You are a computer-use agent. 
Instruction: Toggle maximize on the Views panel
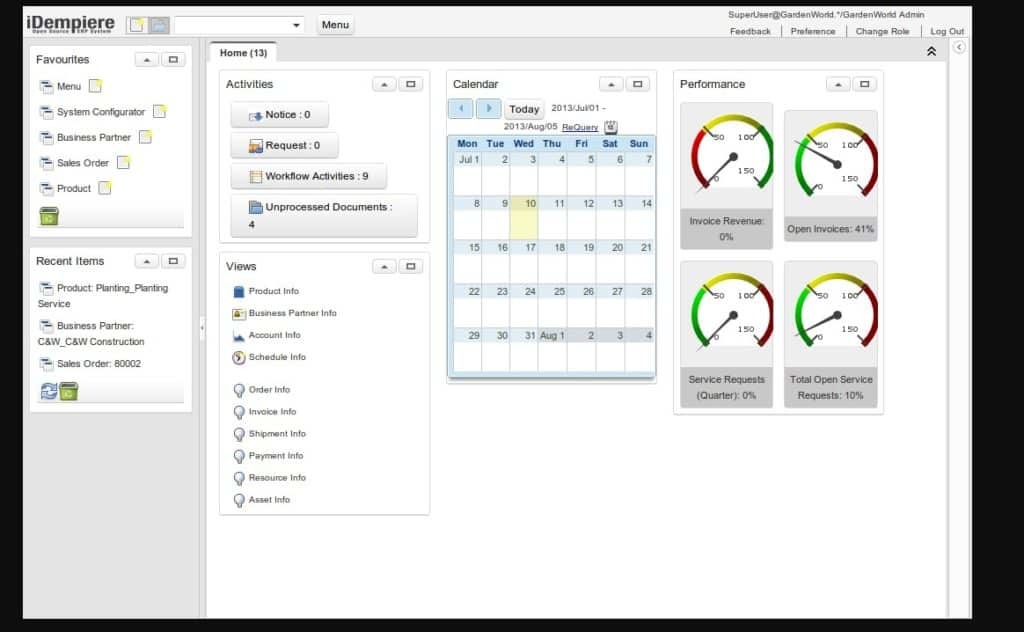(x=410, y=267)
